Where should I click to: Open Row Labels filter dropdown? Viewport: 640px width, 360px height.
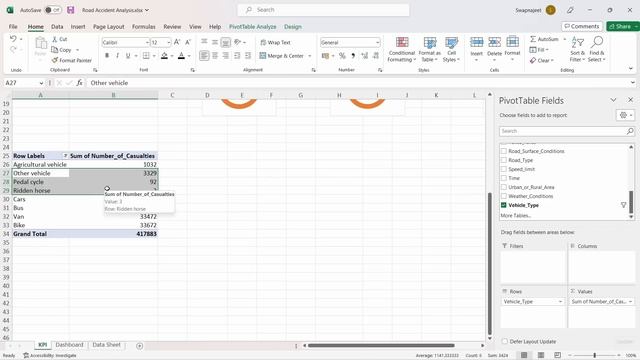coord(65,156)
